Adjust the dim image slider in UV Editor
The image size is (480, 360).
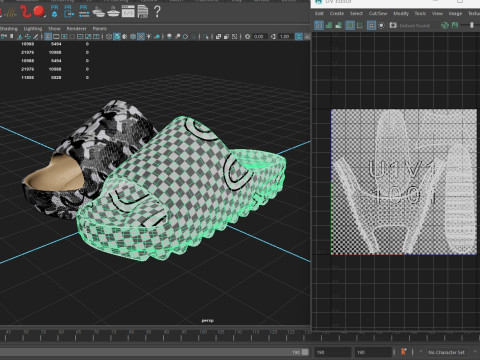pos(472,25)
